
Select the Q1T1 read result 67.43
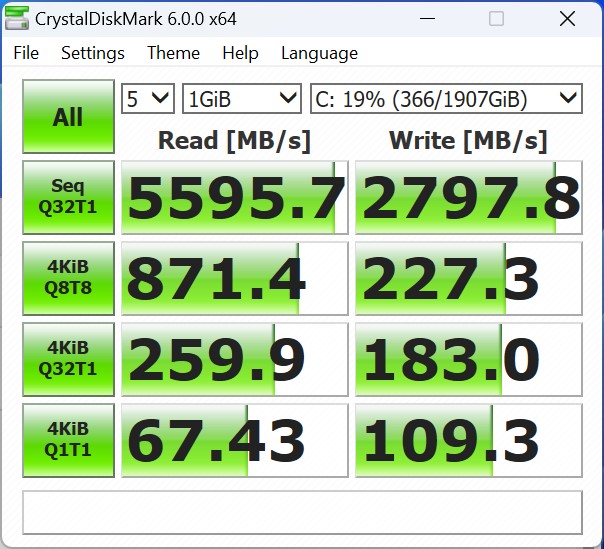pos(235,440)
